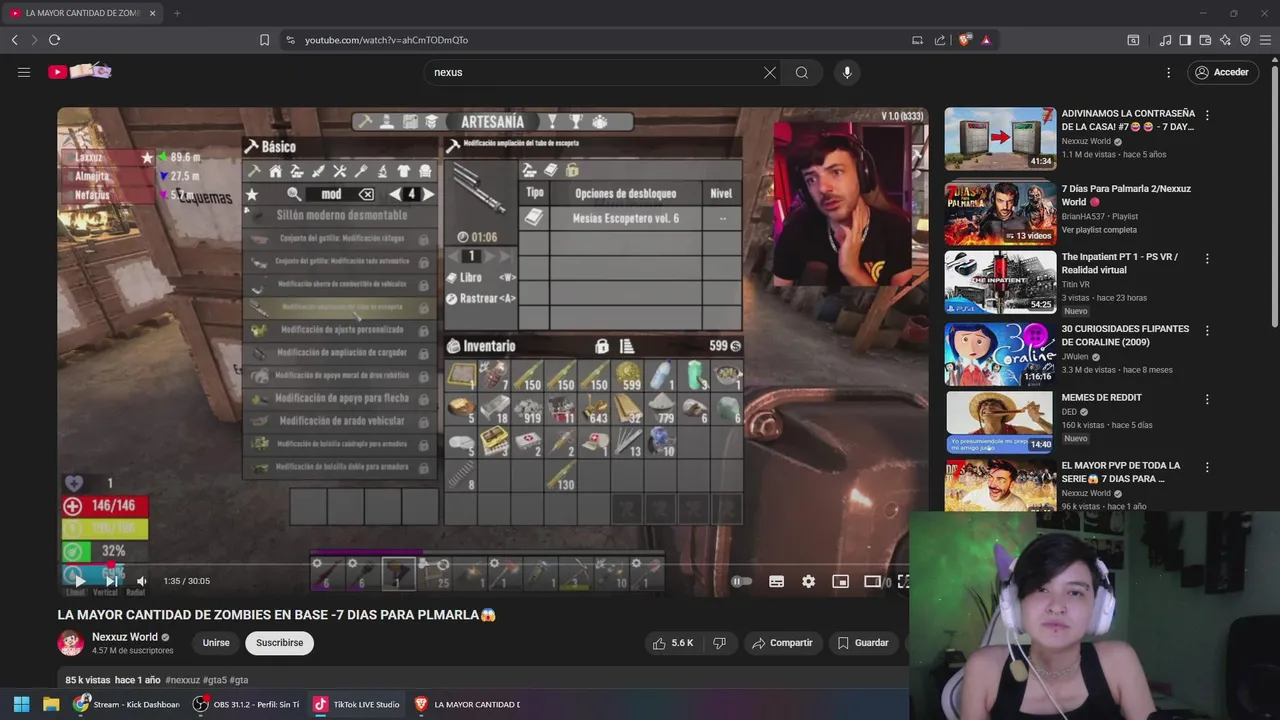Open Leo AI assistant icon
The width and height of the screenshot is (1280, 720).
(x=1225, y=40)
